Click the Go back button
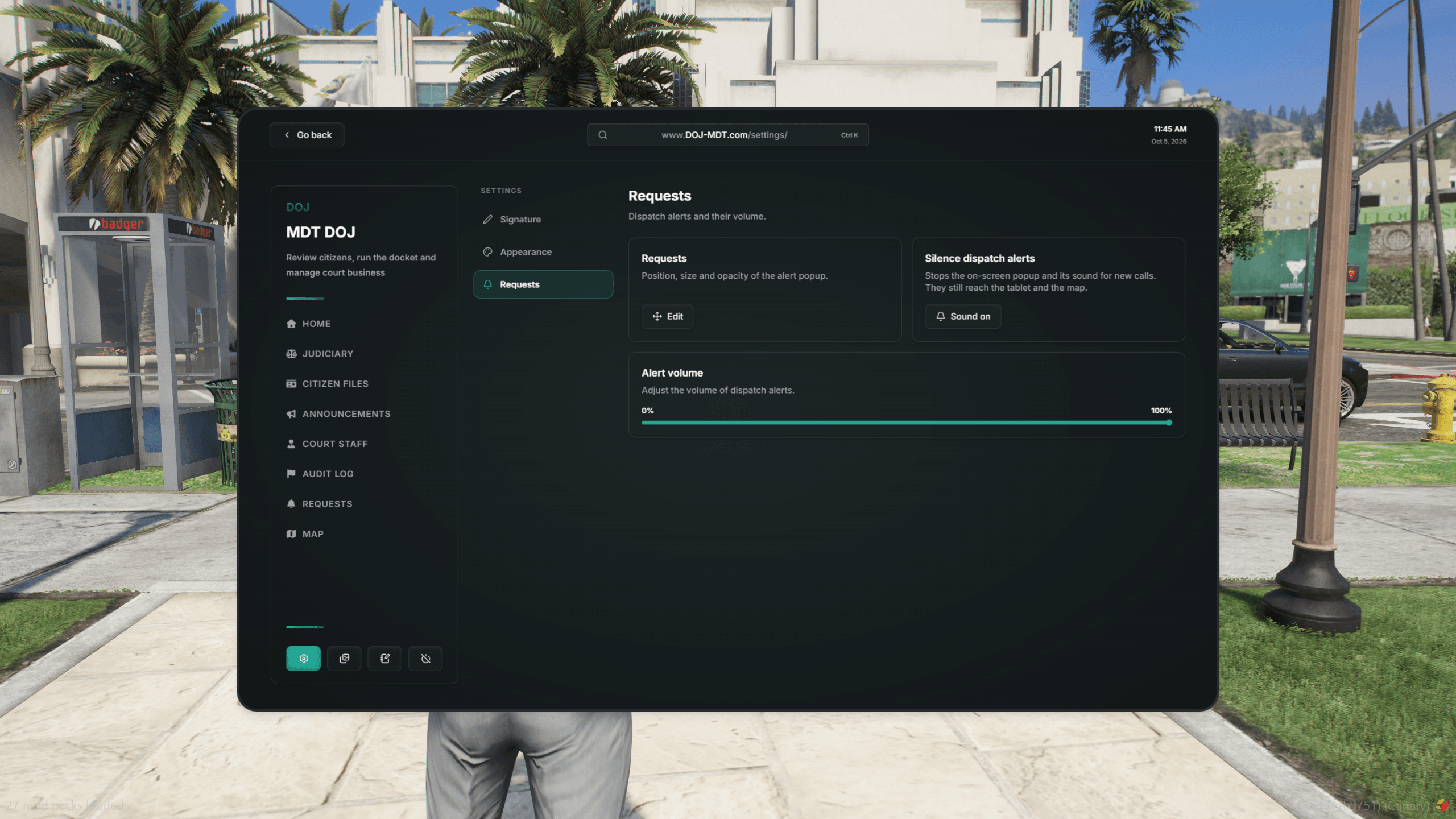This screenshot has height=819, width=1456. (307, 135)
